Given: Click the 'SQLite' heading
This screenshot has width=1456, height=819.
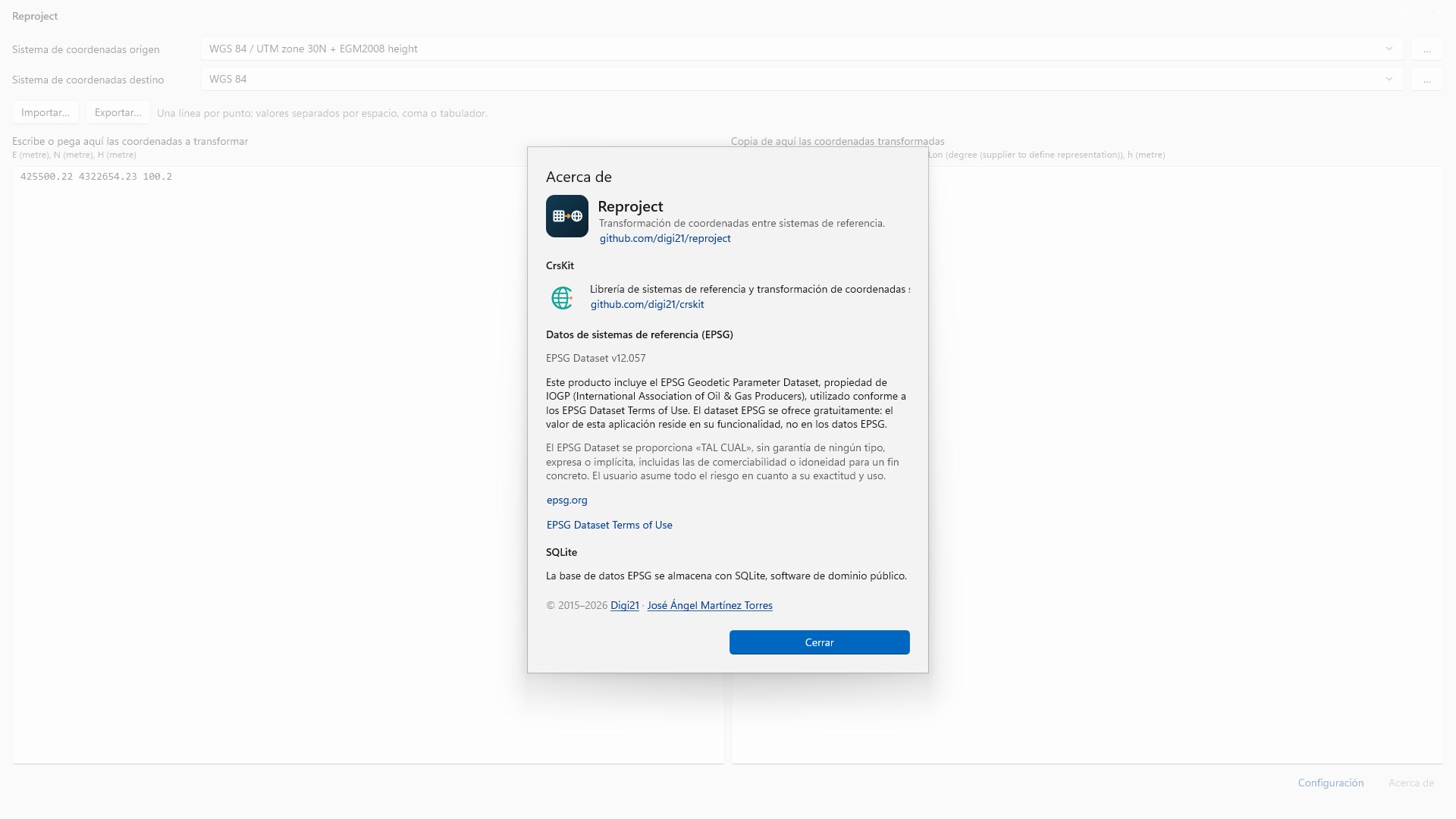Looking at the screenshot, I should pyautogui.click(x=561, y=552).
